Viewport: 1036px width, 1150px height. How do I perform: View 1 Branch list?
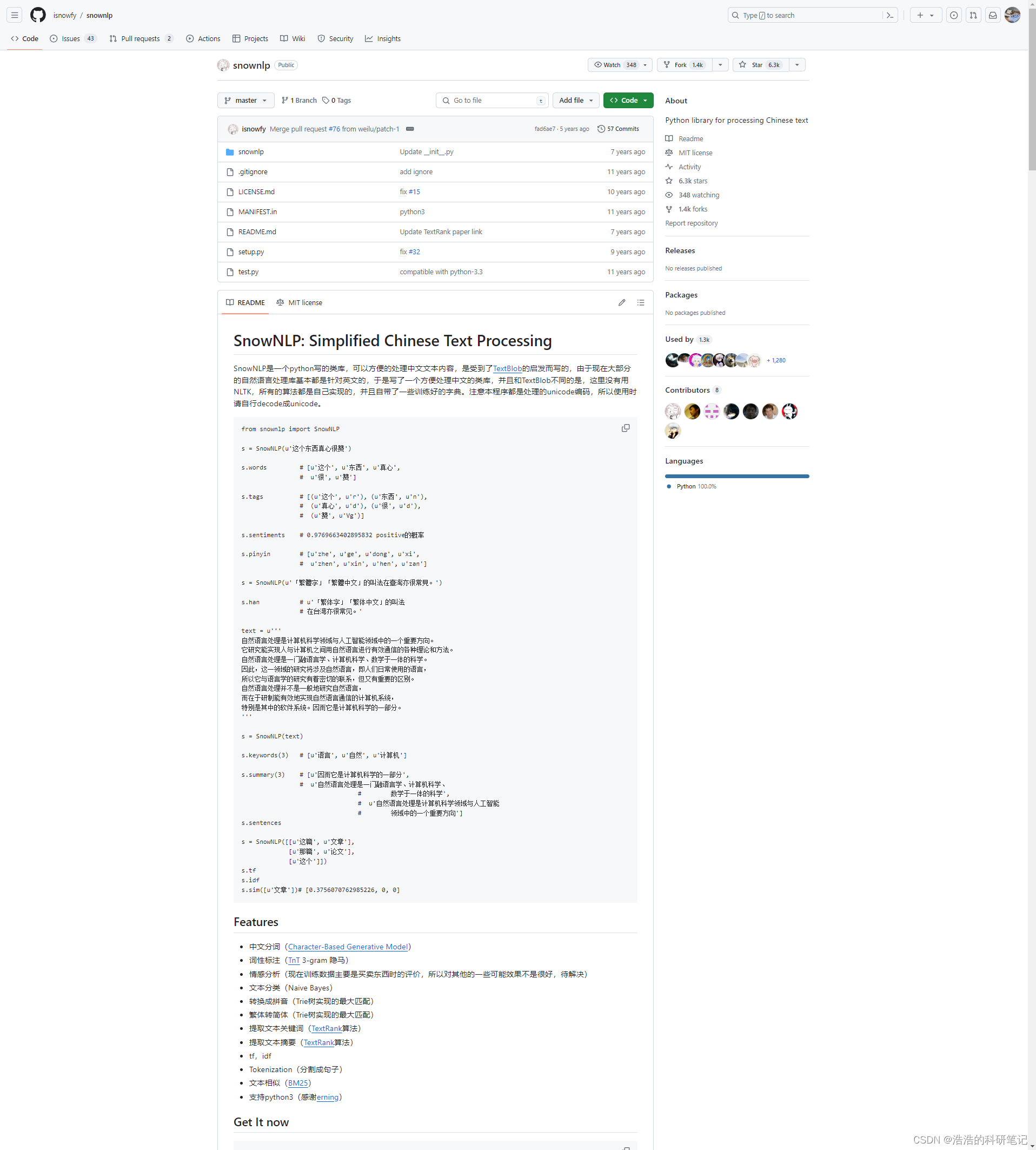coord(299,101)
